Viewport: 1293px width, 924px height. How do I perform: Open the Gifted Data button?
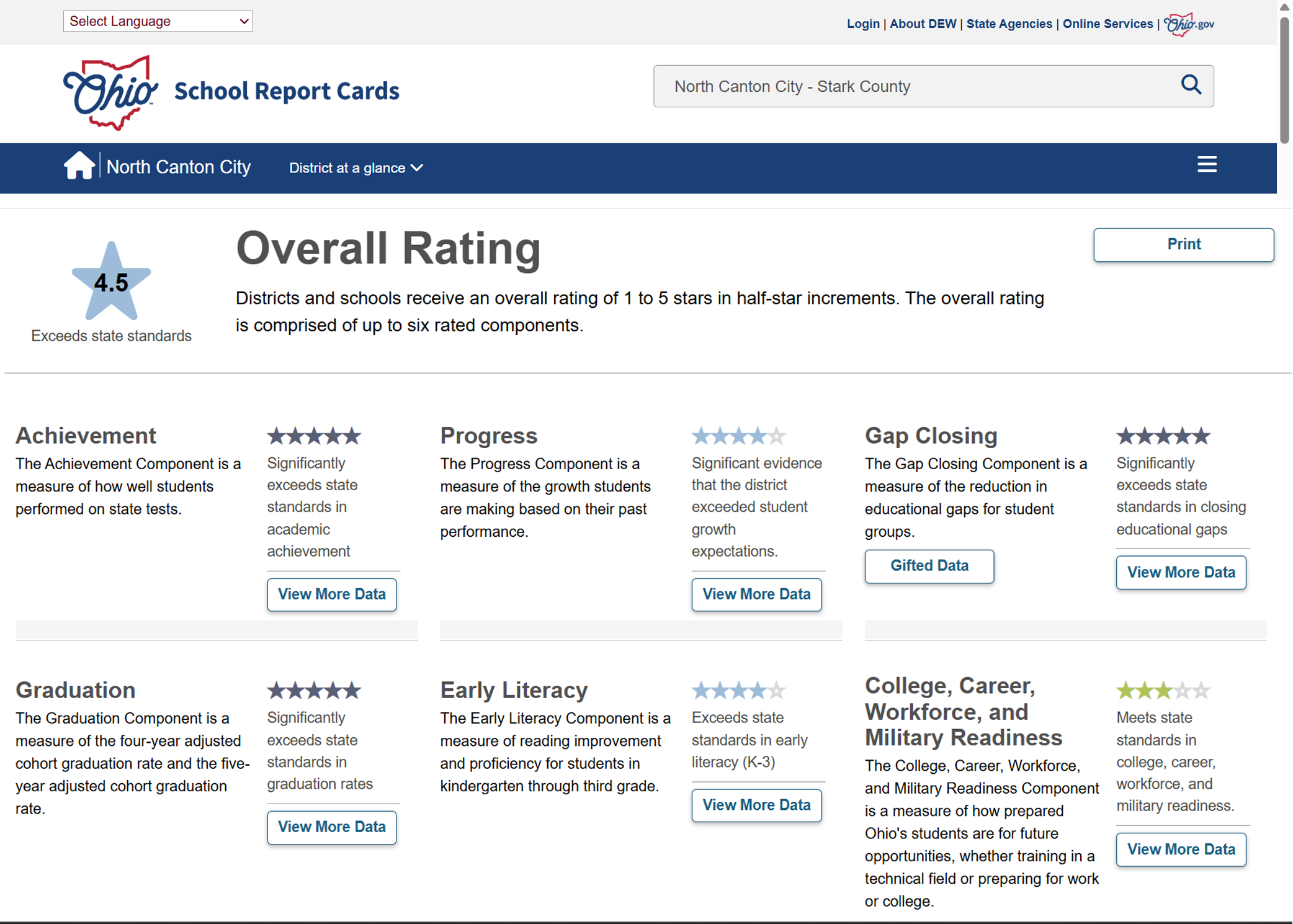929,566
